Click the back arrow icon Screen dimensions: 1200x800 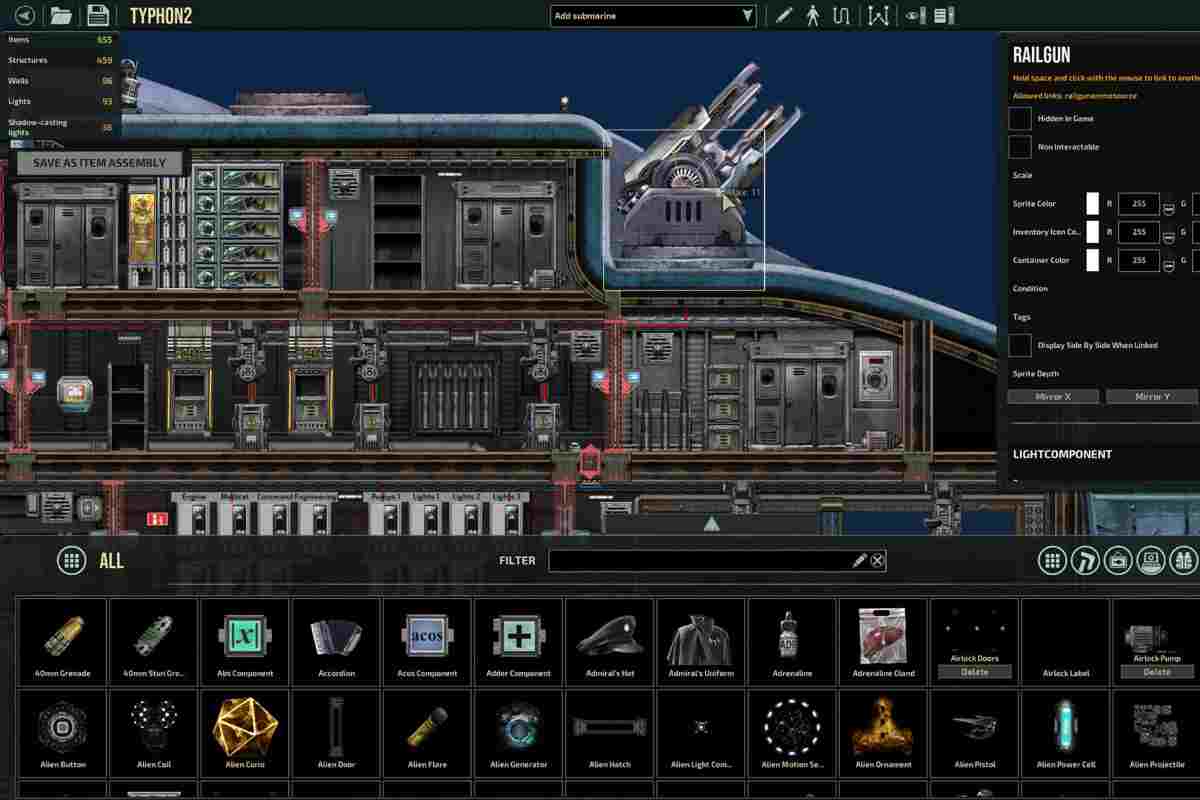point(25,15)
